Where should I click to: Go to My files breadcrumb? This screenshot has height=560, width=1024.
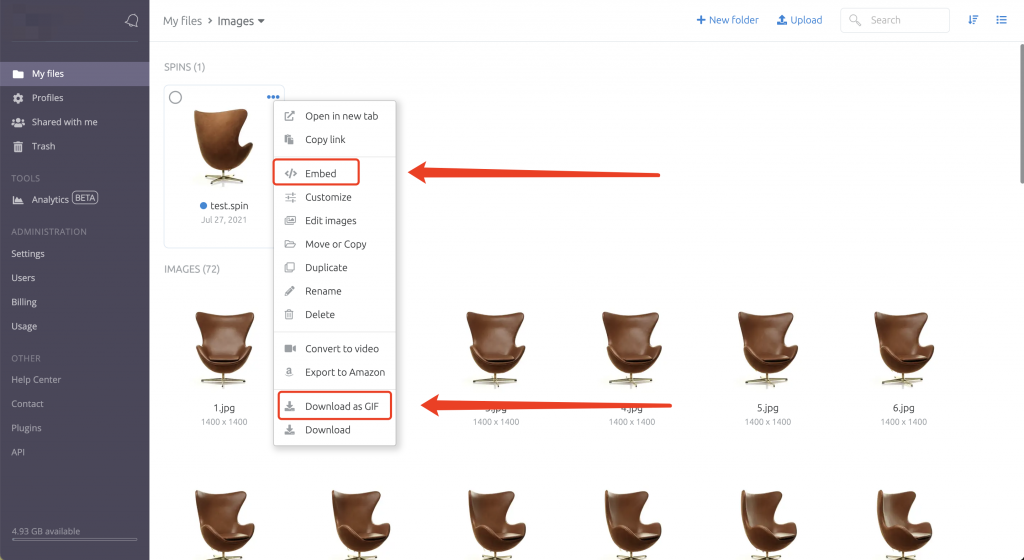tap(182, 21)
